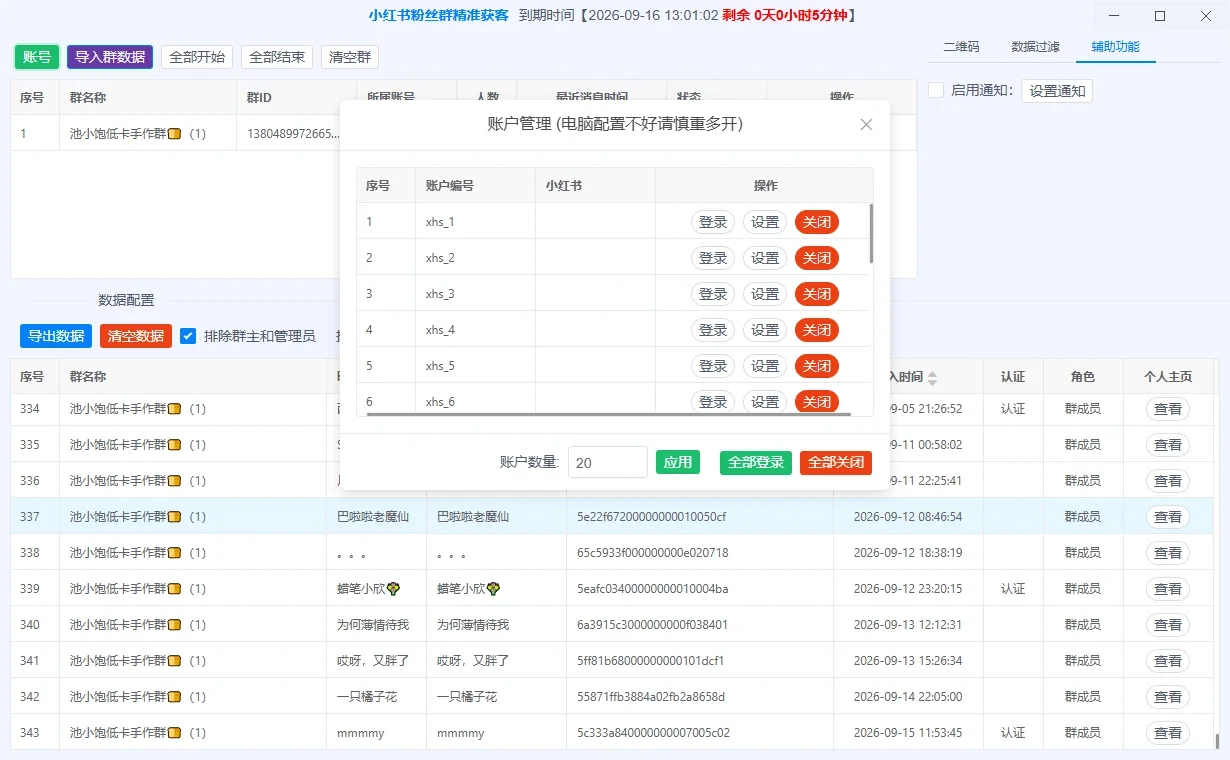1230x760 pixels.
Task: Log in account xhs_2
Action: pyautogui.click(x=713, y=258)
